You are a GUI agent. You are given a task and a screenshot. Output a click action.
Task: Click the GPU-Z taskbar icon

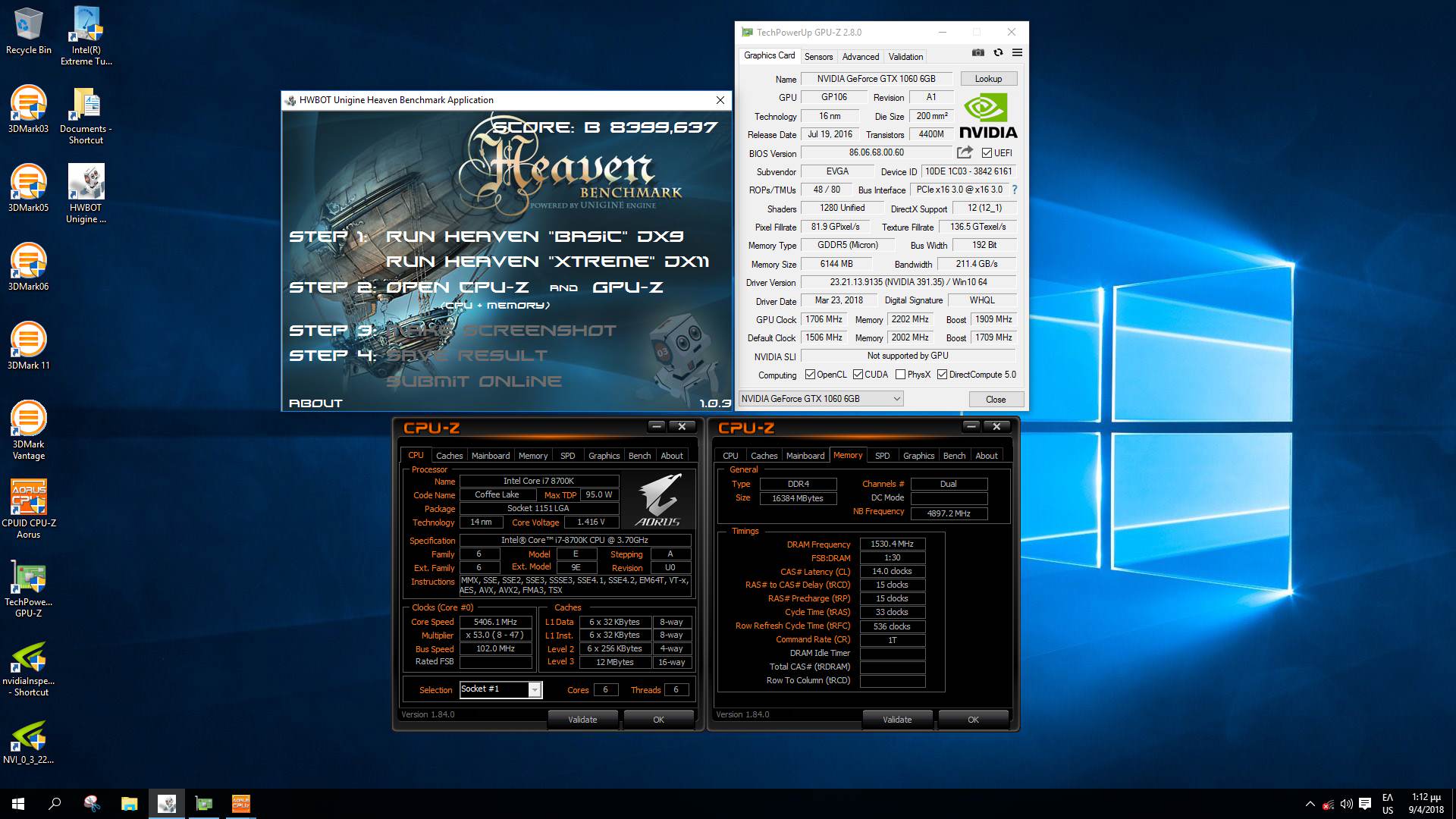tap(203, 804)
